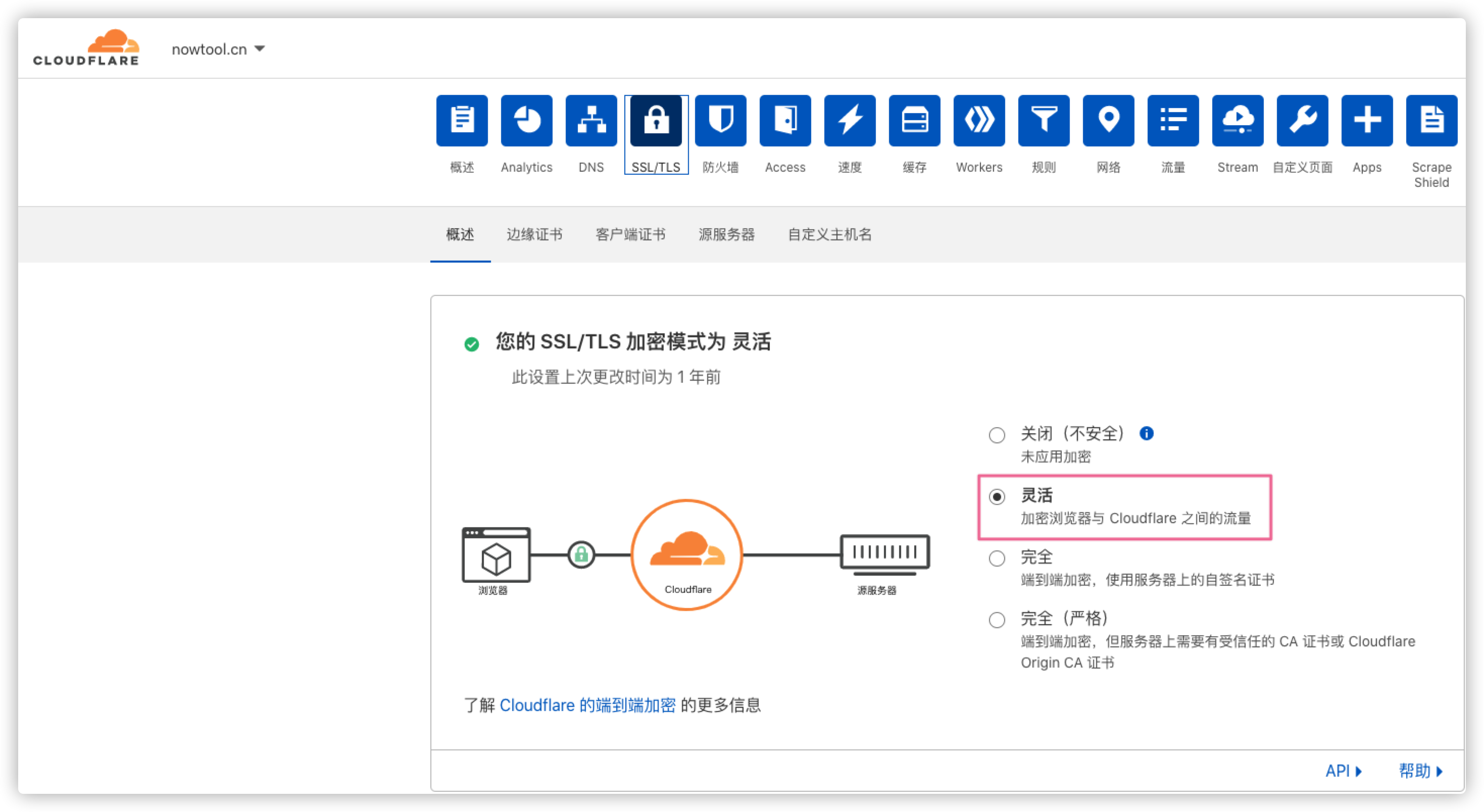Open the DNS network icon

(591, 120)
